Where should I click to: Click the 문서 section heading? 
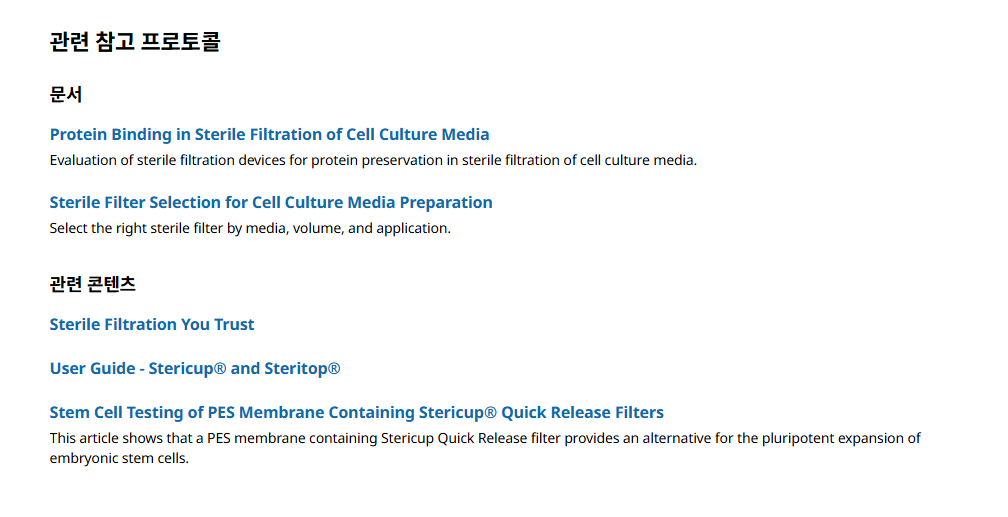(66, 95)
